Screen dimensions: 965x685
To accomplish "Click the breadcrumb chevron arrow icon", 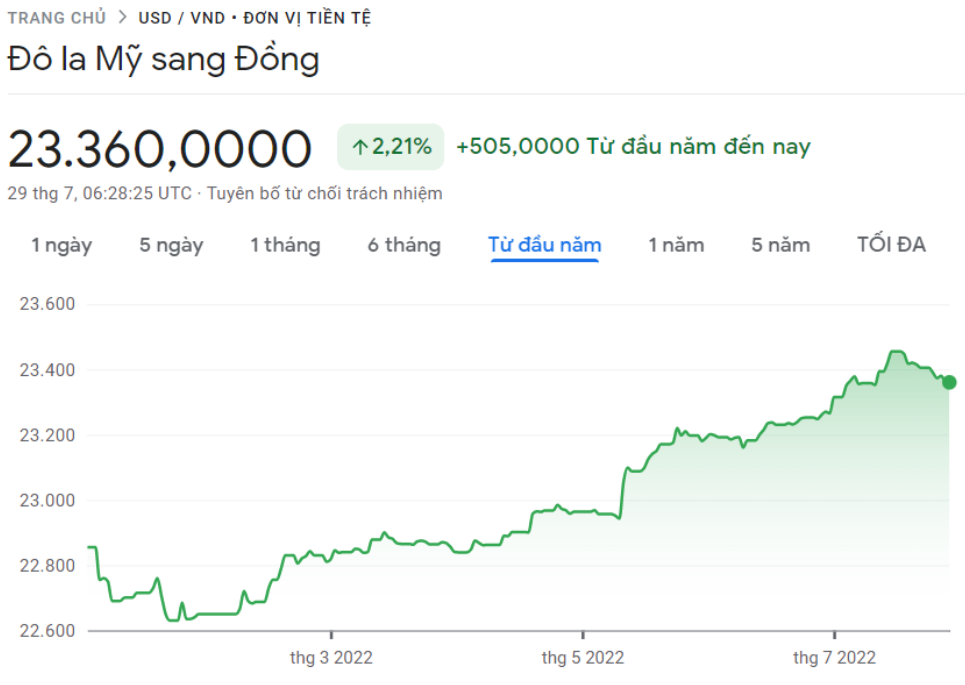I will pyautogui.click(x=122, y=17).
